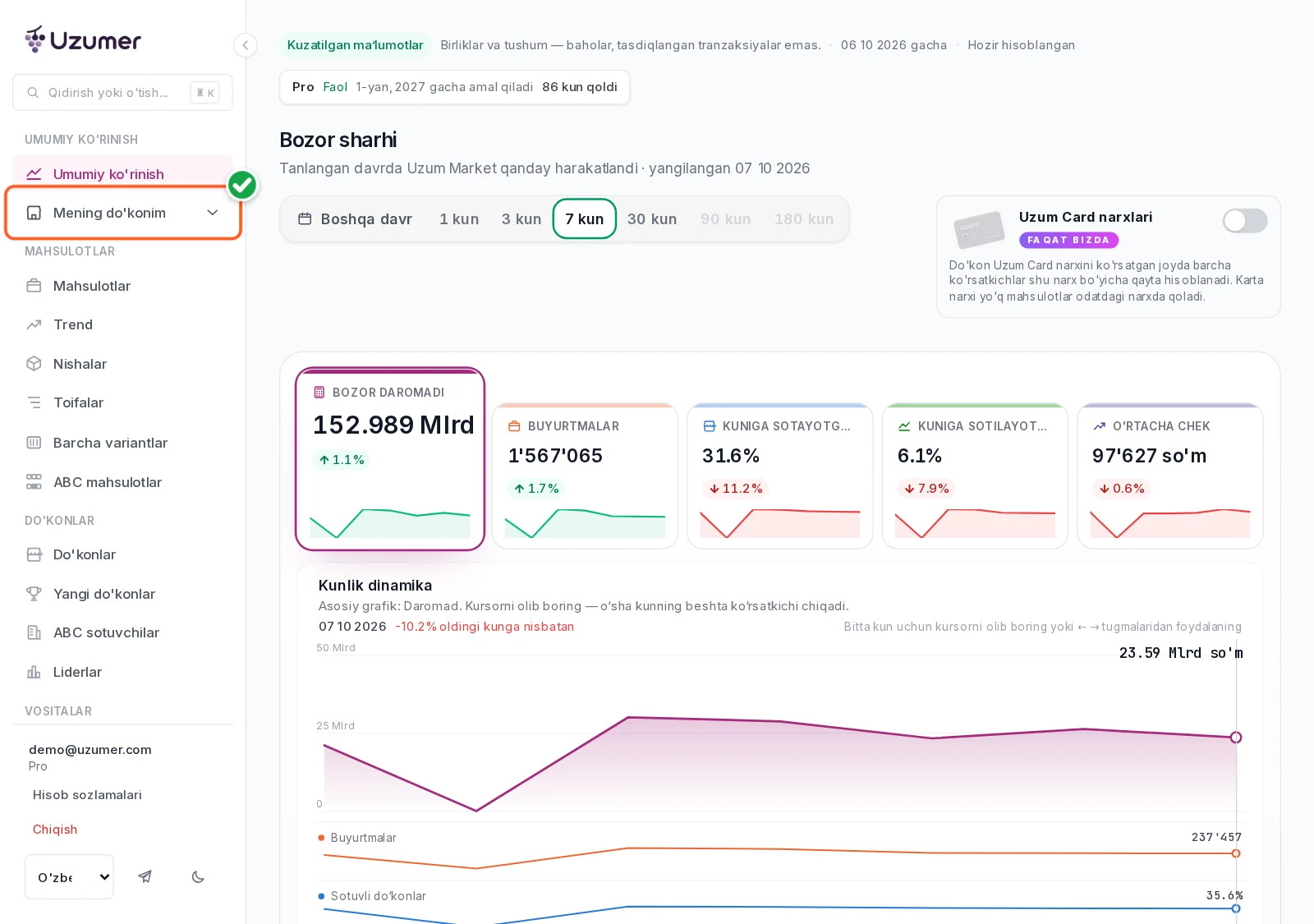The height and width of the screenshot is (924, 1314).
Task: Click the search input field
Action: point(122,93)
